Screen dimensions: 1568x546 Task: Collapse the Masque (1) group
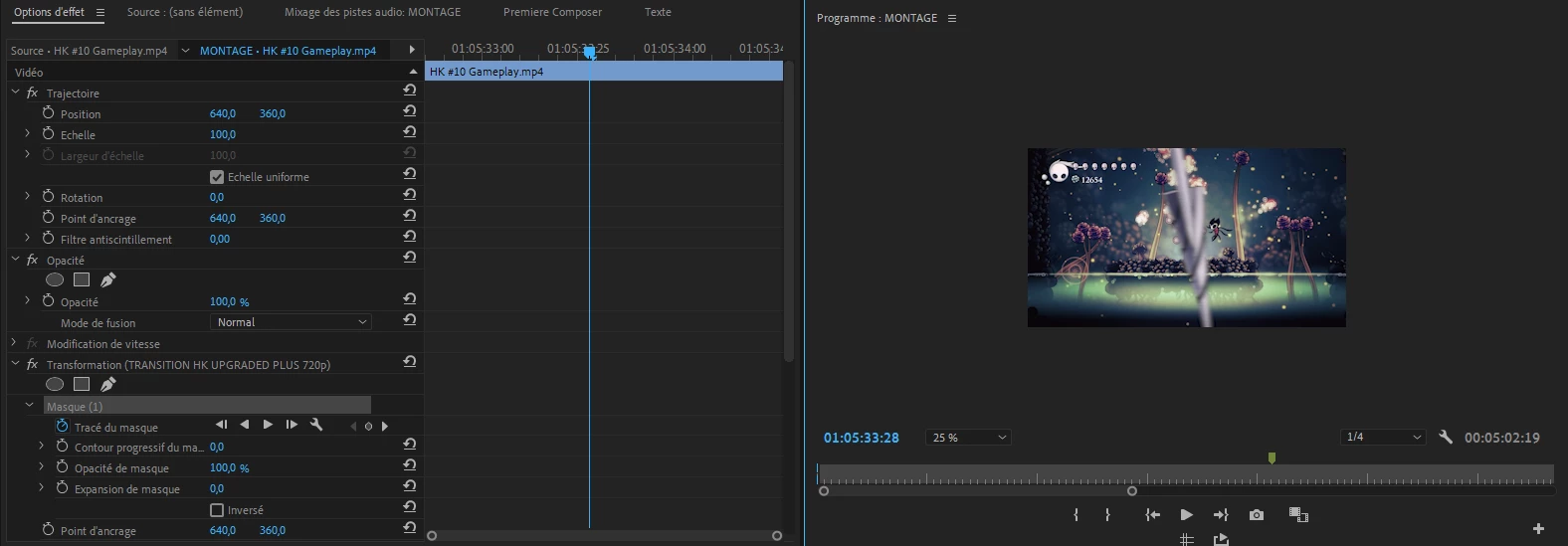(29, 405)
